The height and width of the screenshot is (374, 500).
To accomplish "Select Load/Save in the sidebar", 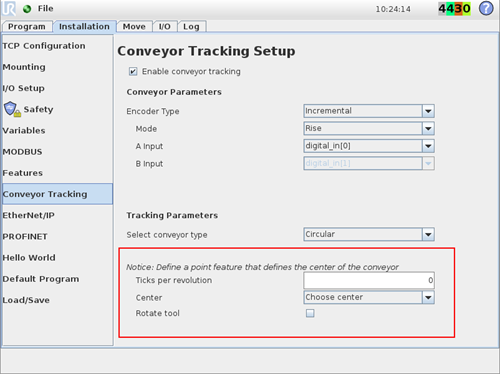I will (26, 300).
